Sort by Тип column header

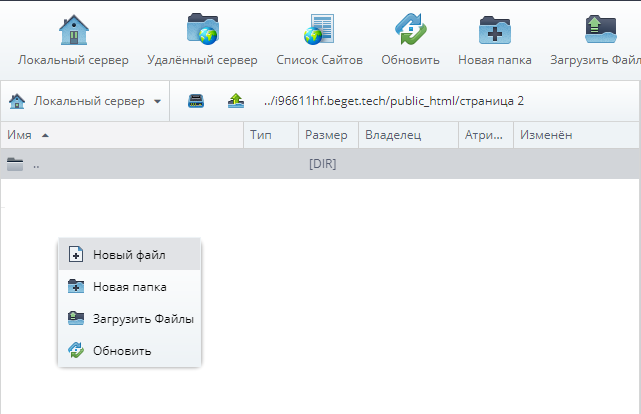point(271,135)
